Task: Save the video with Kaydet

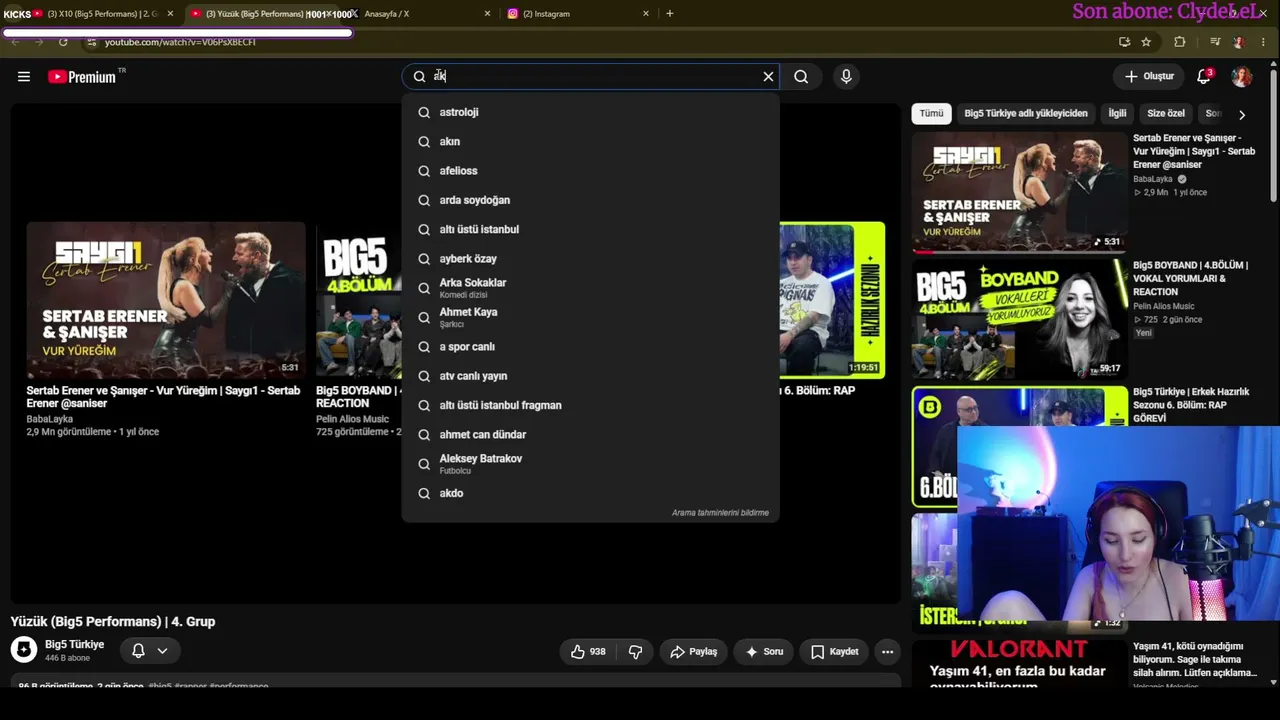Action: (834, 652)
